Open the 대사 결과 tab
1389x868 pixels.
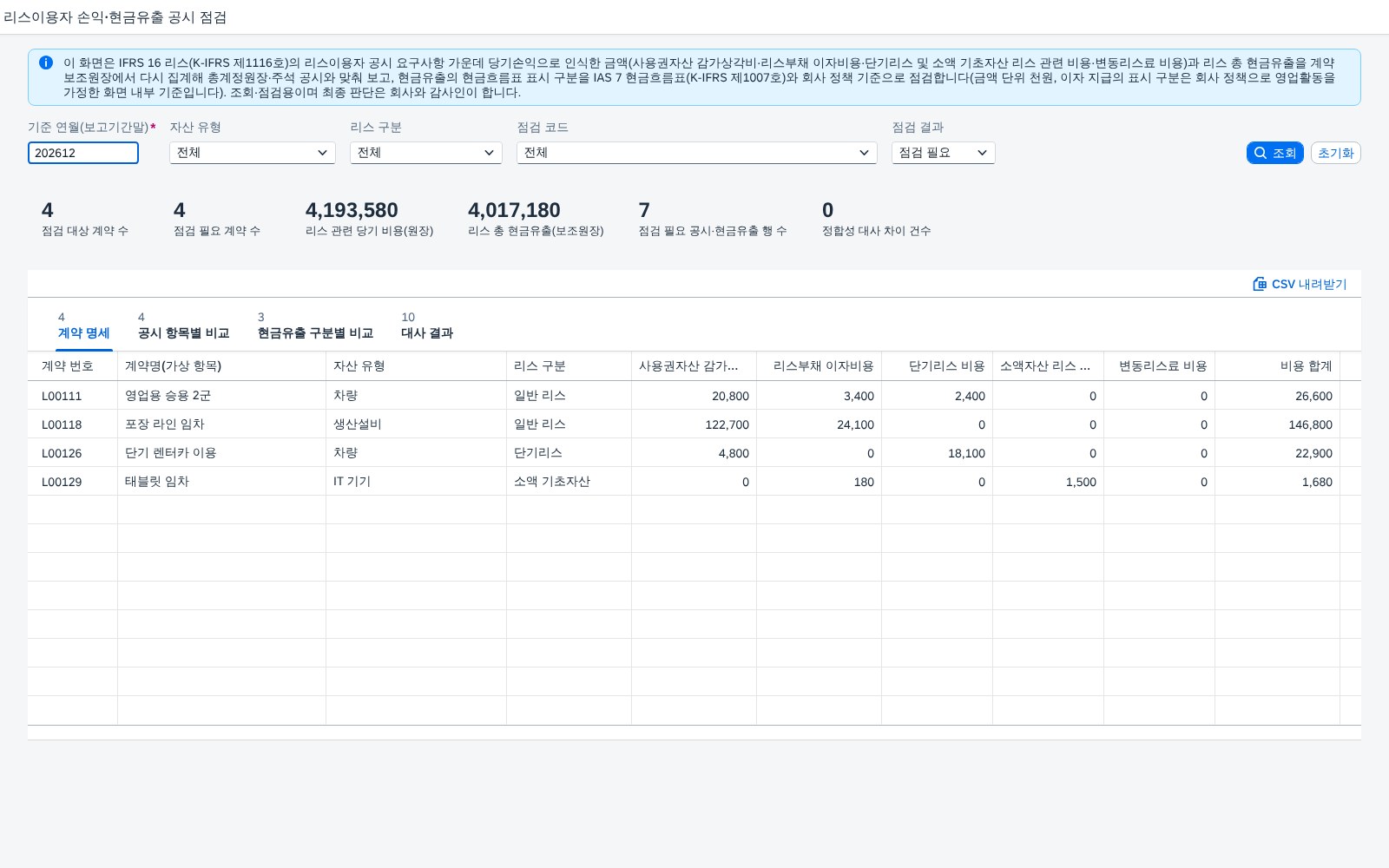click(x=427, y=326)
